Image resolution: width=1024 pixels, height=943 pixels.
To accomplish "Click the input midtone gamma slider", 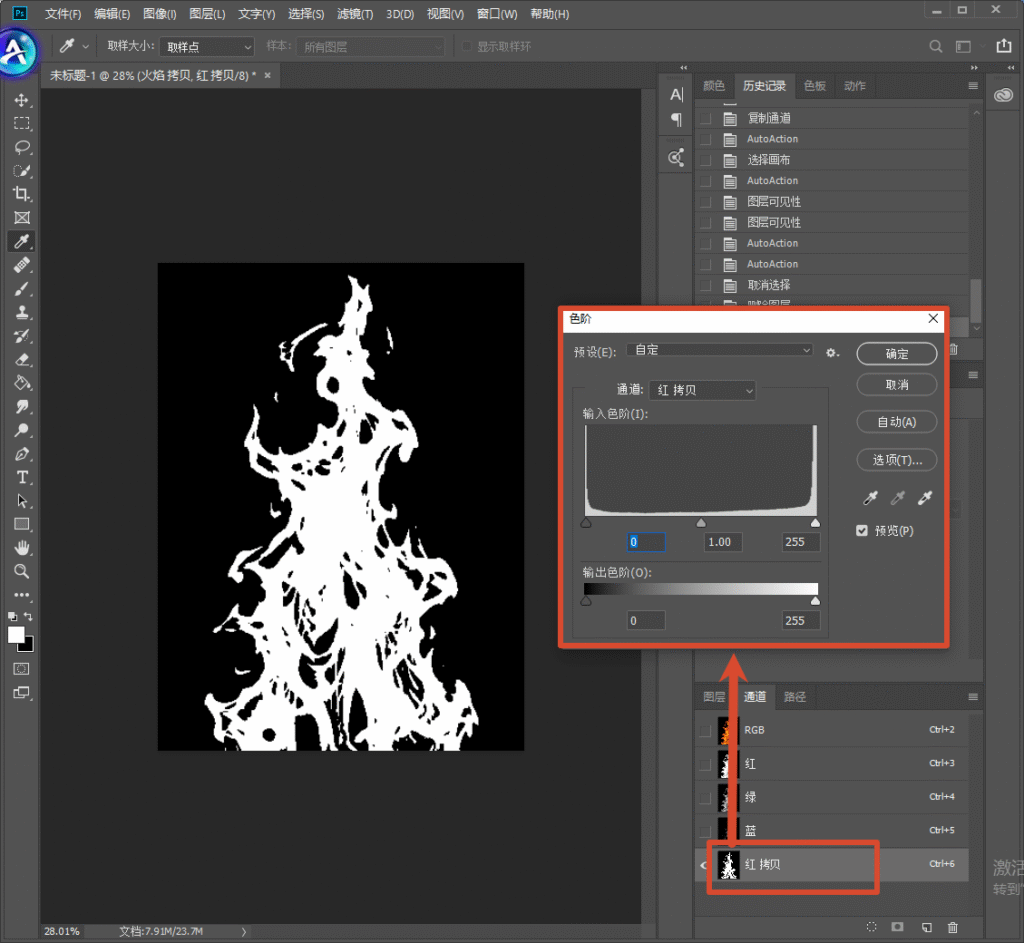I will click(x=701, y=522).
